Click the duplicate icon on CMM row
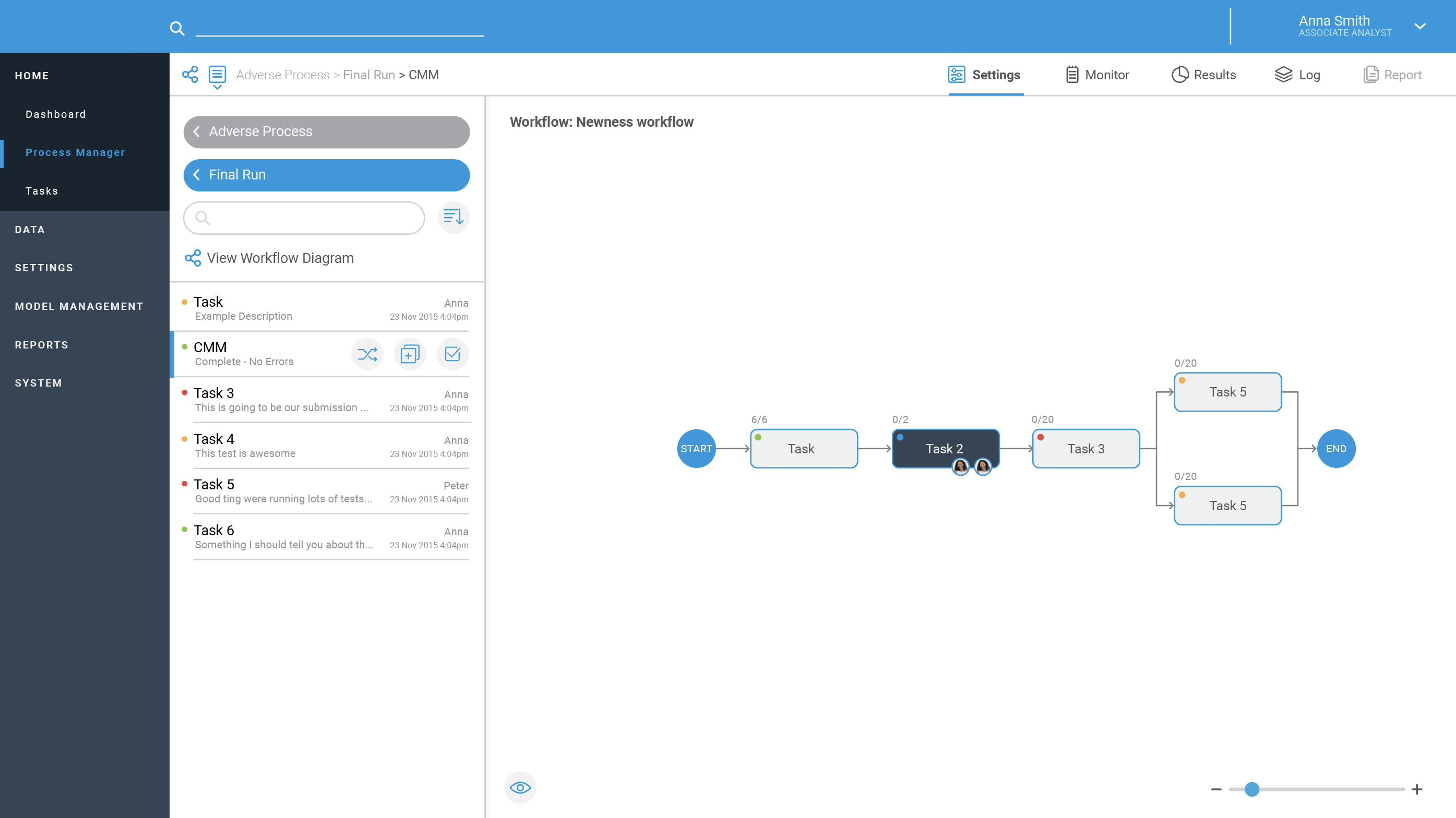This screenshot has height=818, width=1456. tap(410, 354)
